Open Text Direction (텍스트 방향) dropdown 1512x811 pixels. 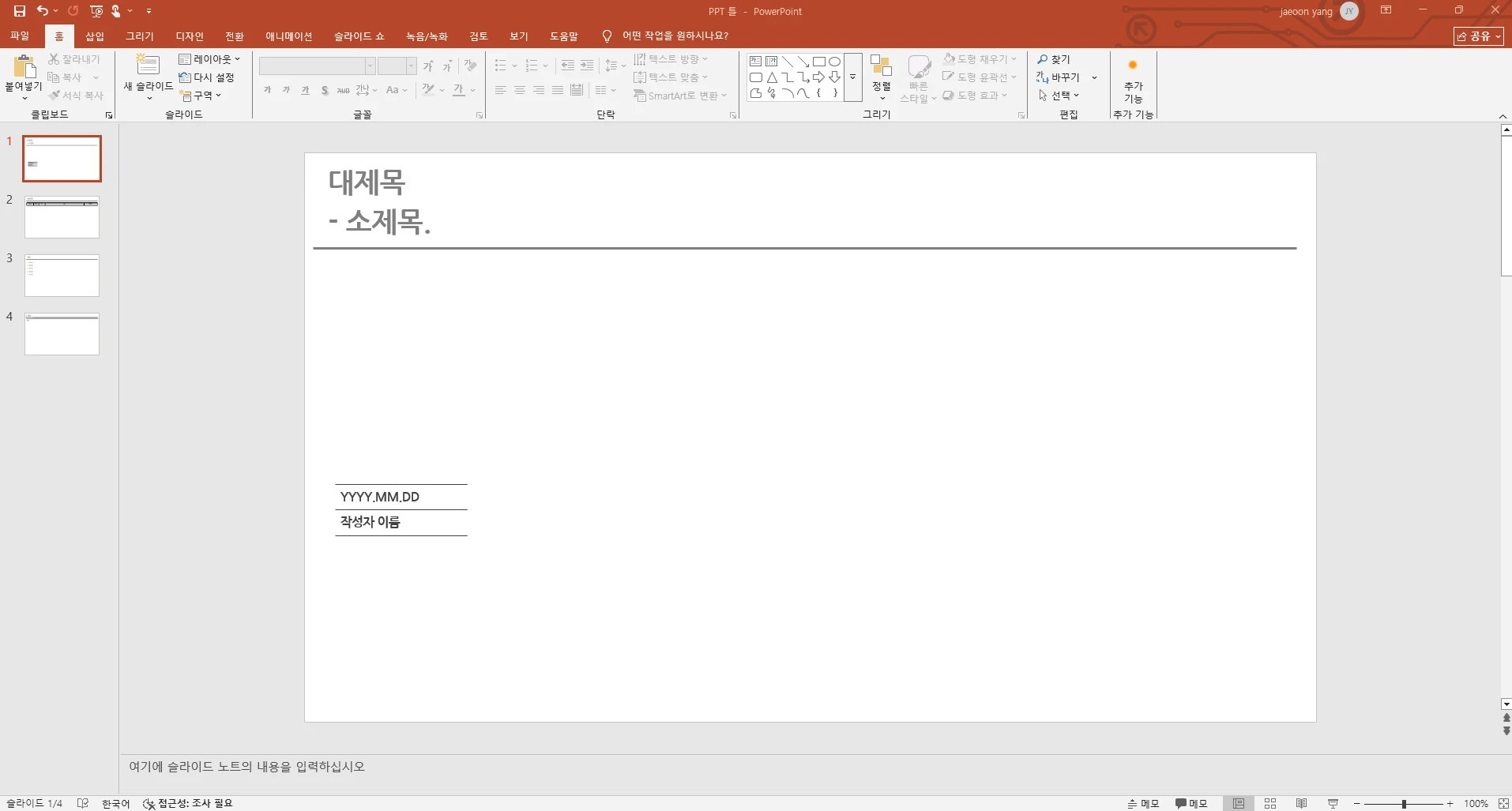coord(671,59)
